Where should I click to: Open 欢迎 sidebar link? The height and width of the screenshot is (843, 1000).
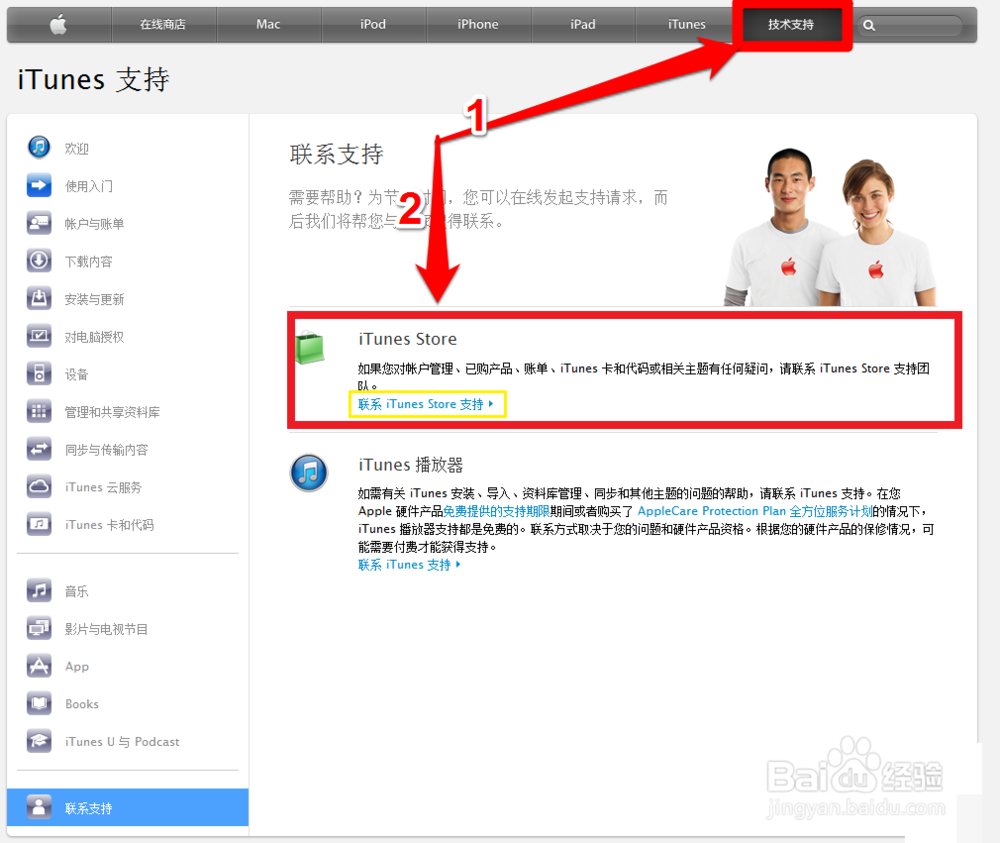tap(77, 149)
